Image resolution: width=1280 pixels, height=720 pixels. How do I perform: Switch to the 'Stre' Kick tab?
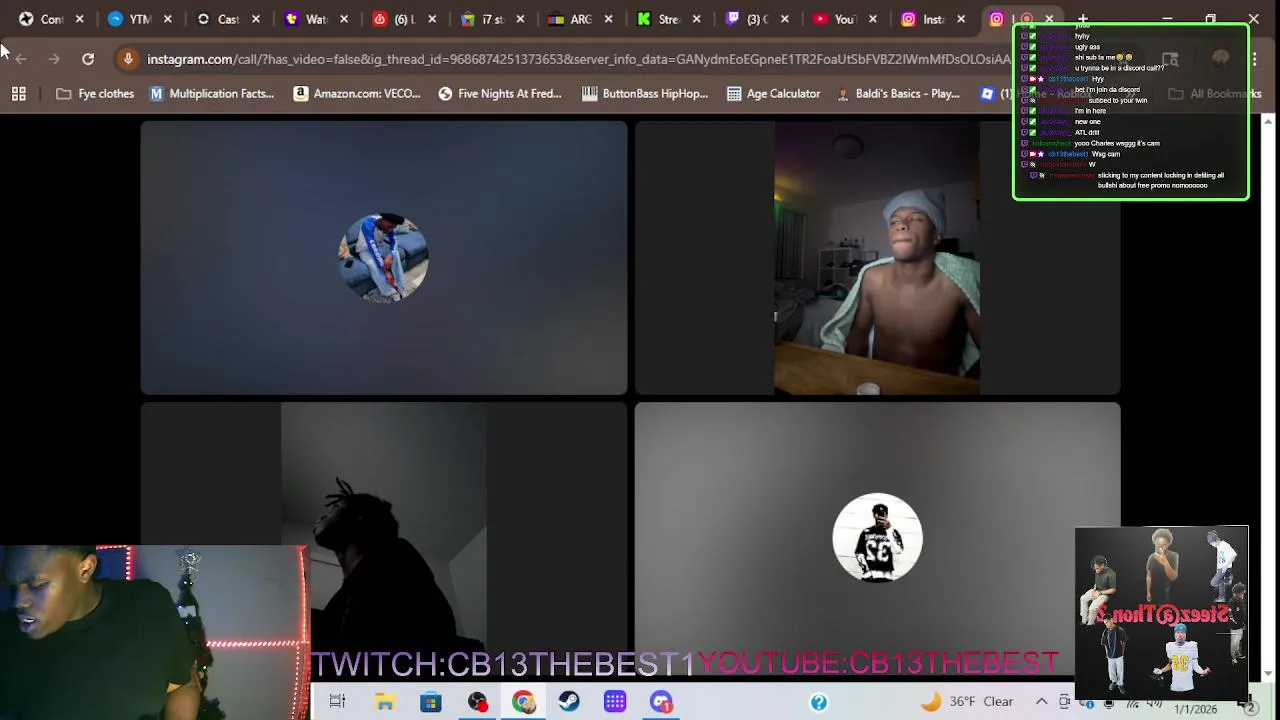pyautogui.click(x=668, y=19)
